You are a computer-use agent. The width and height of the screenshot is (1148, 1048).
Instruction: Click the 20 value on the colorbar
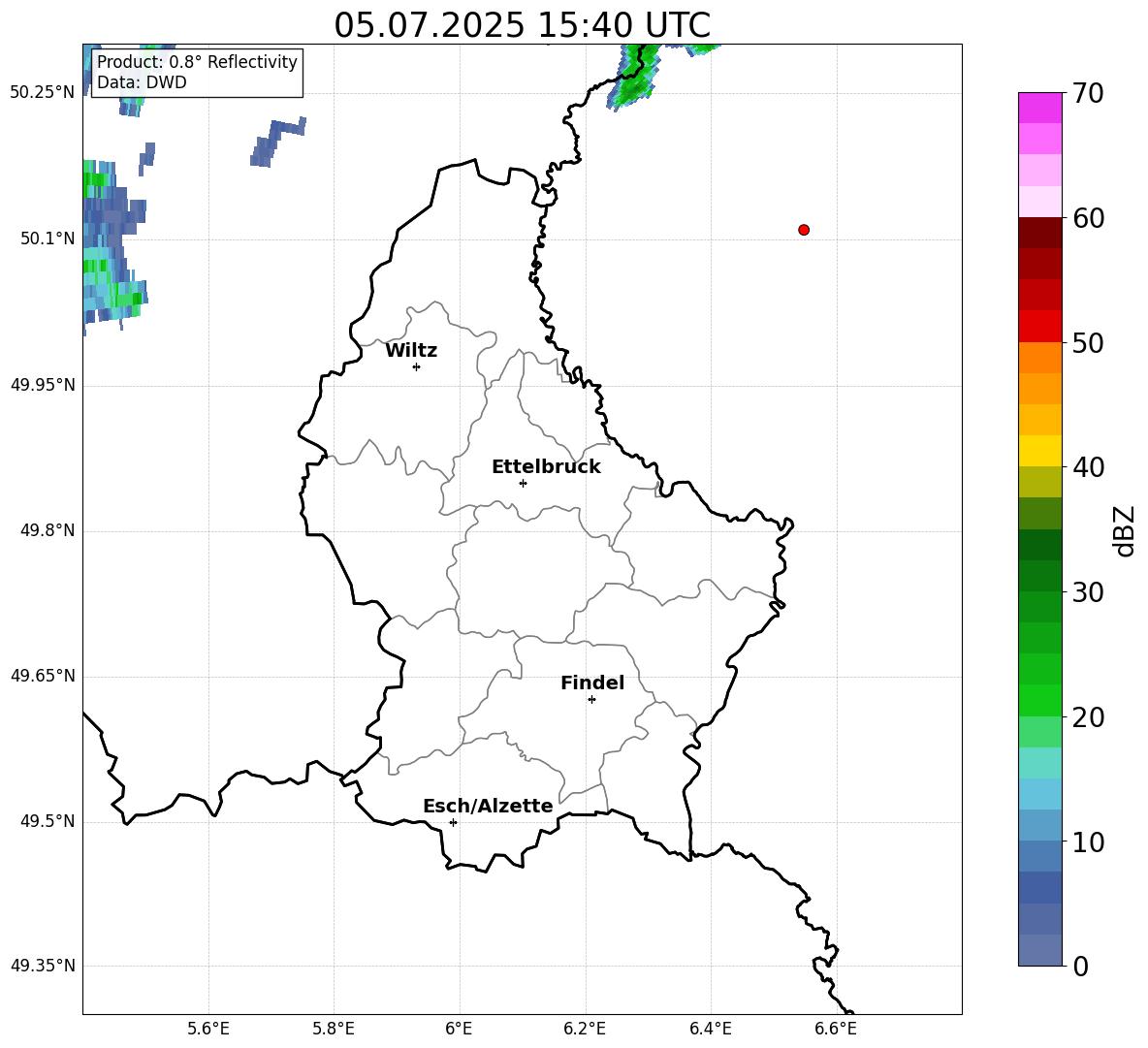click(1087, 717)
